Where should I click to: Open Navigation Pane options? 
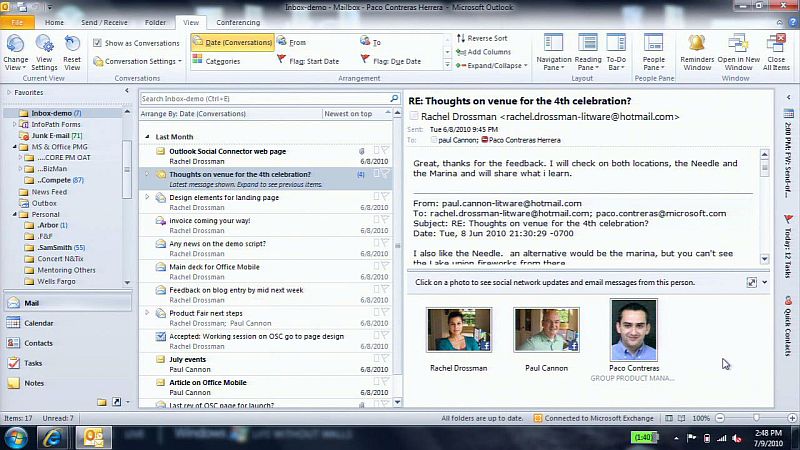(x=554, y=53)
